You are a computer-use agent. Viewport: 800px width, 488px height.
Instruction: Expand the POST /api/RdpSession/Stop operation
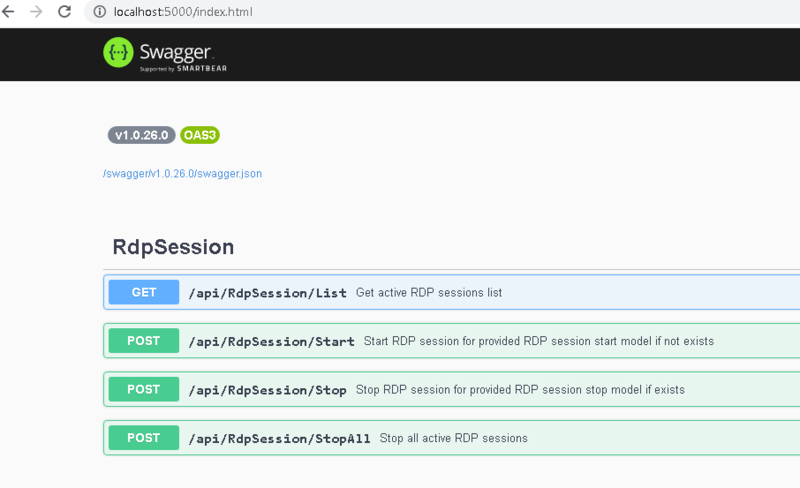point(452,389)
